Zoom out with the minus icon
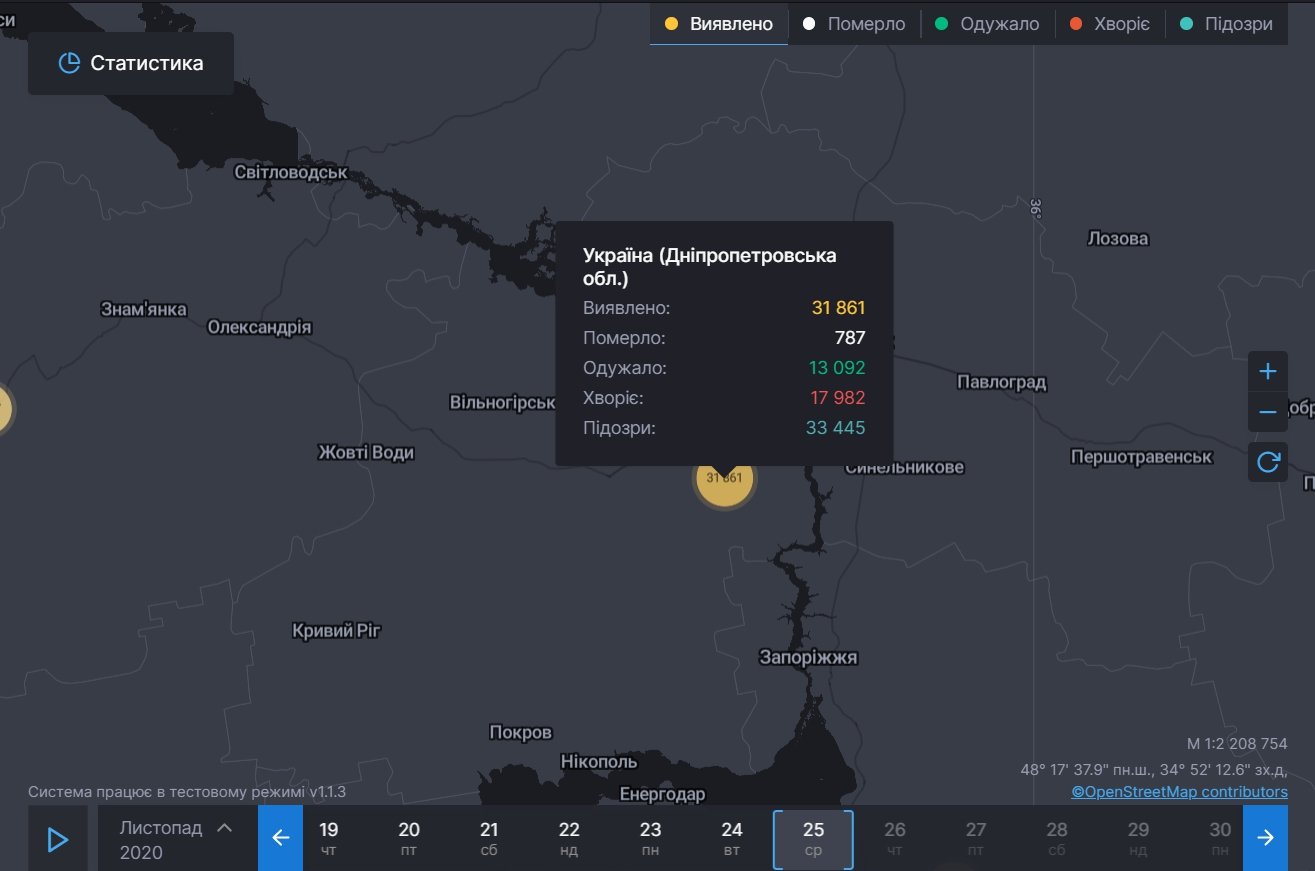 (1267, 412)
